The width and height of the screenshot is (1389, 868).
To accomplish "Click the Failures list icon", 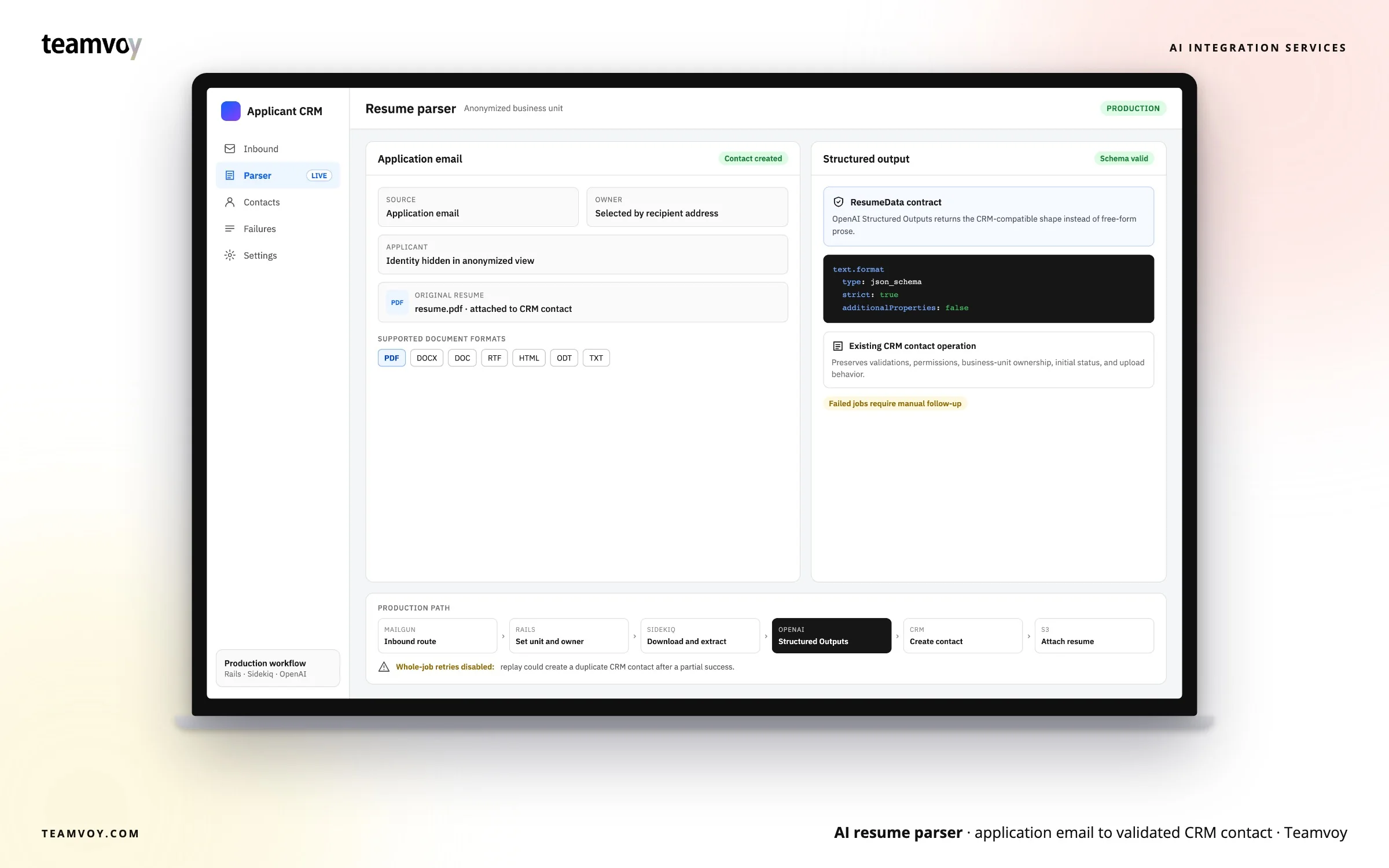I will (230, 229).
